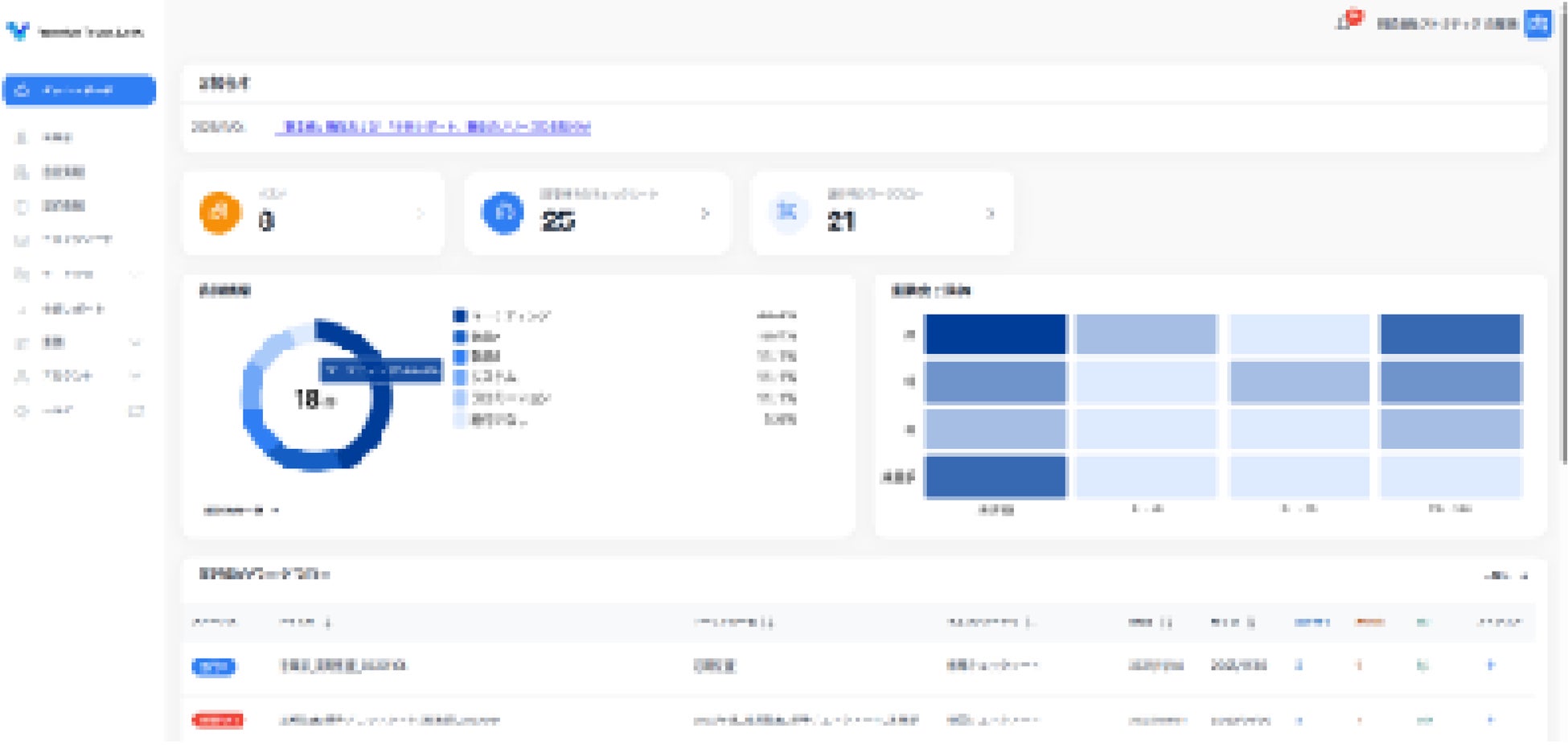This screenshot has width=1568, height=745.
Task: Click the app logo in the sidebar header
Action: [75, 32]
